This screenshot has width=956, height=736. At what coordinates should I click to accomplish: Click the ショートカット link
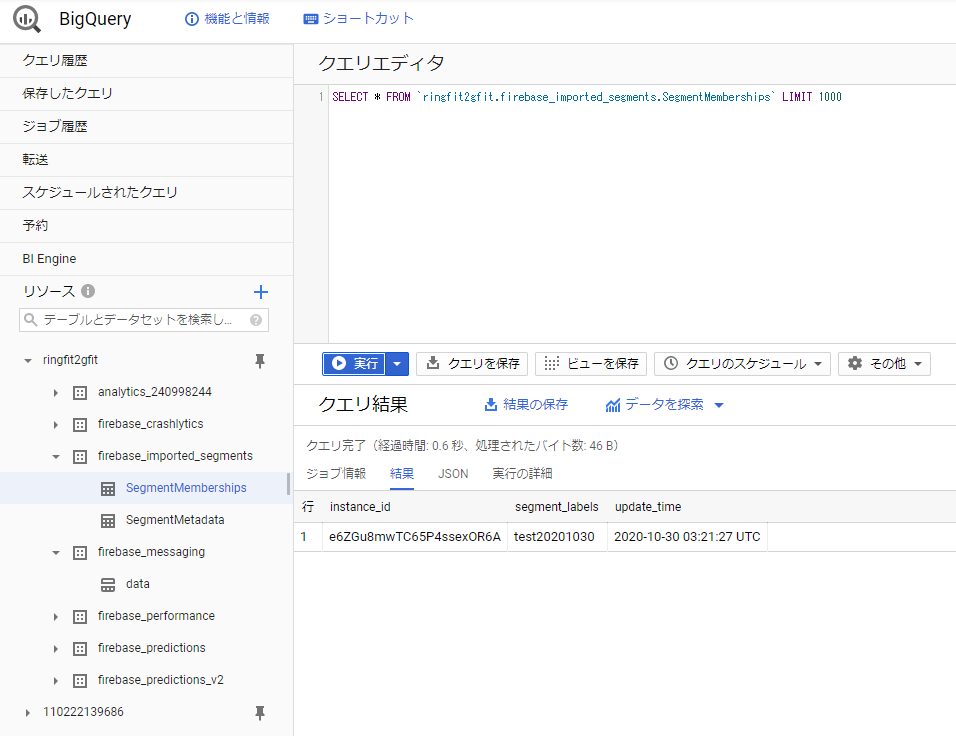tap(358, 19)
